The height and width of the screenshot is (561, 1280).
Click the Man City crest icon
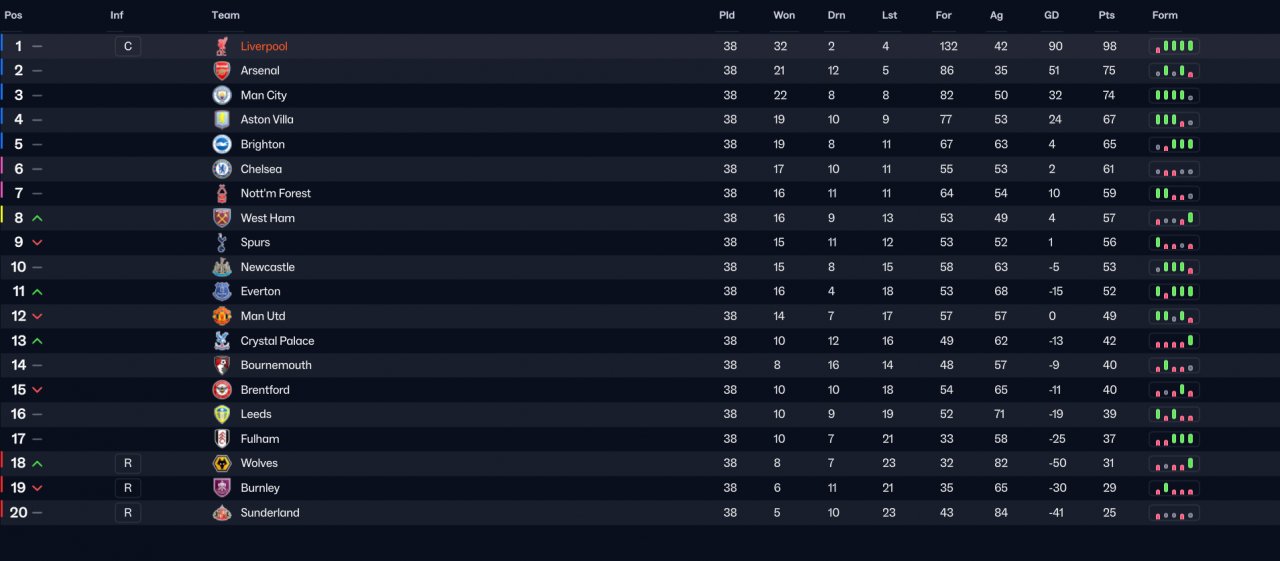point(222,95)
